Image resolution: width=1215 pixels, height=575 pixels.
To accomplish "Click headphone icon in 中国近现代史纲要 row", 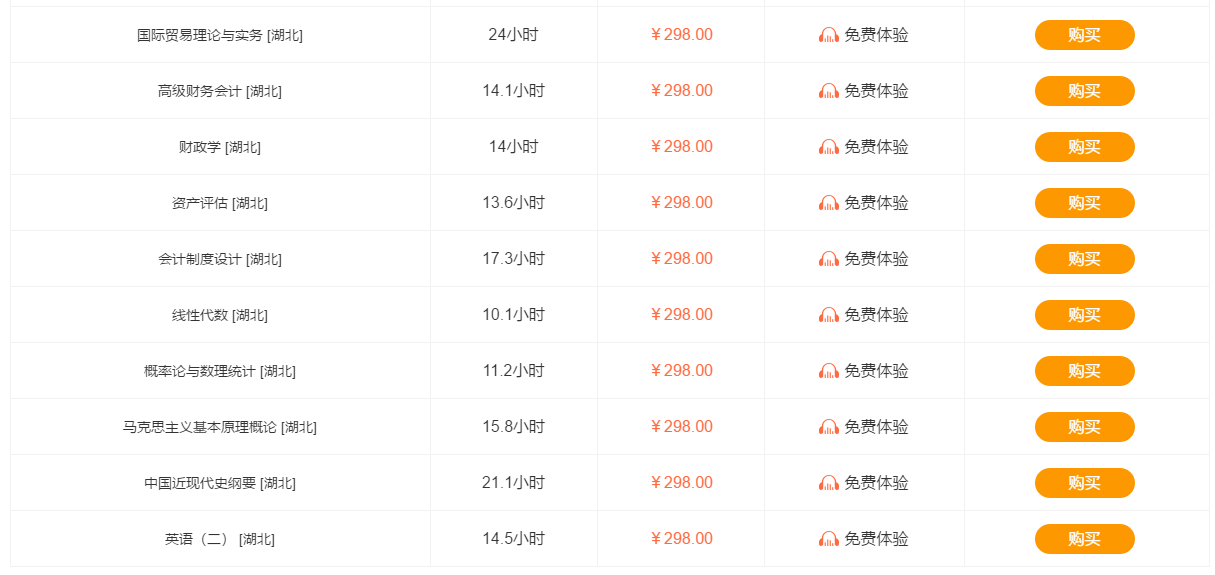I will pyautogui.click(x=829, y=483).
